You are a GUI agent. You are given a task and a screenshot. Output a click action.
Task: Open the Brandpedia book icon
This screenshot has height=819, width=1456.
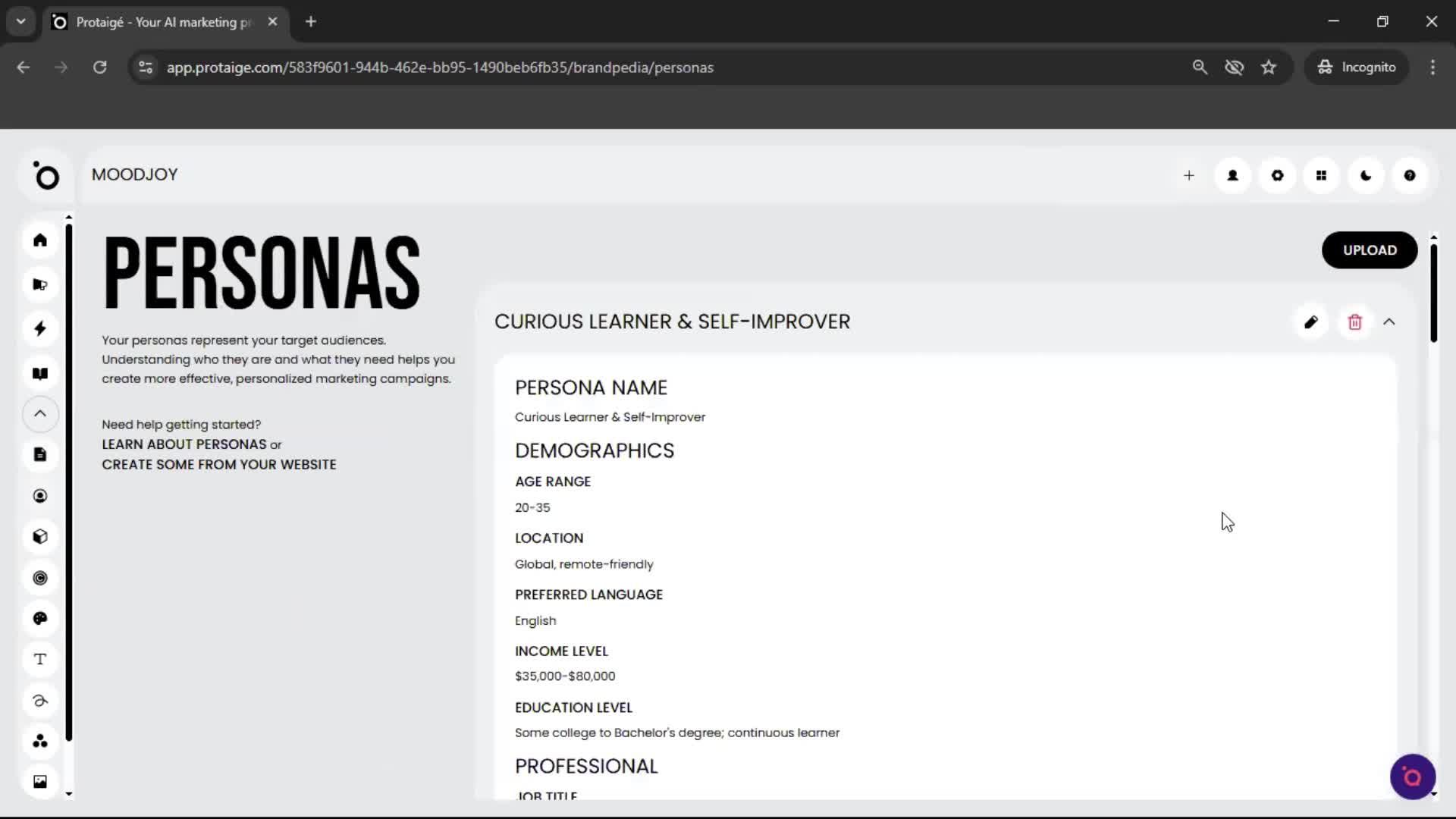(x=39, y=373)
